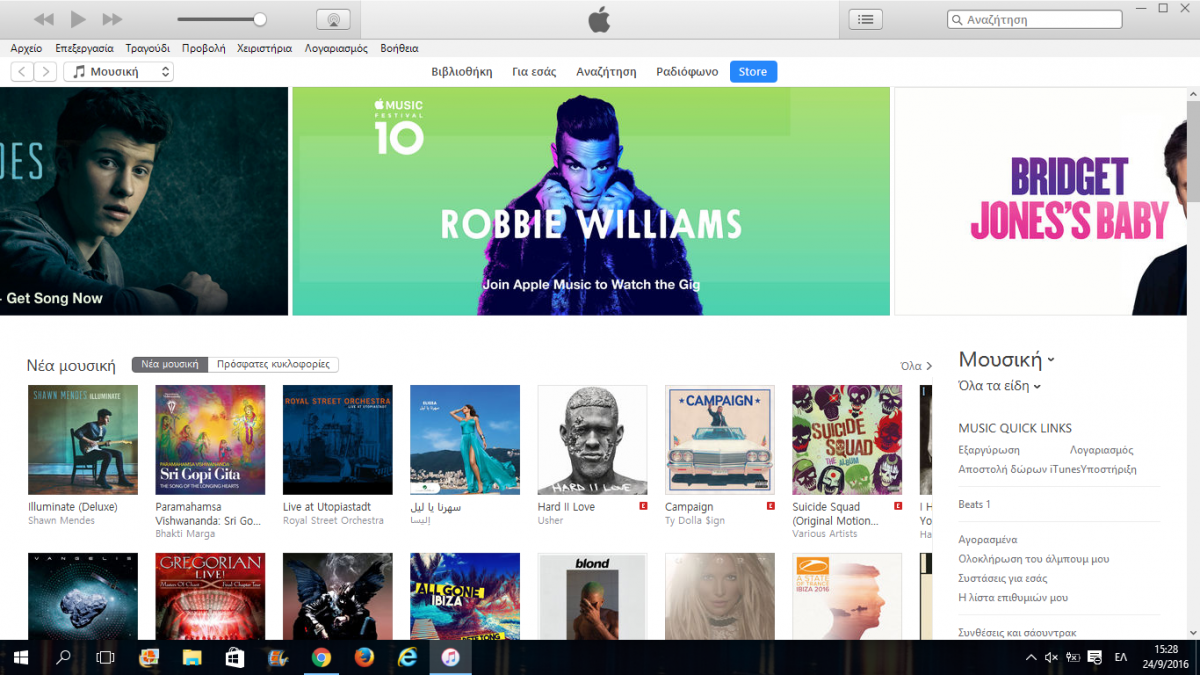Go back with the left navigation arrow
The width and height of the screenshot is (1200, 675).
coord(22,72)
